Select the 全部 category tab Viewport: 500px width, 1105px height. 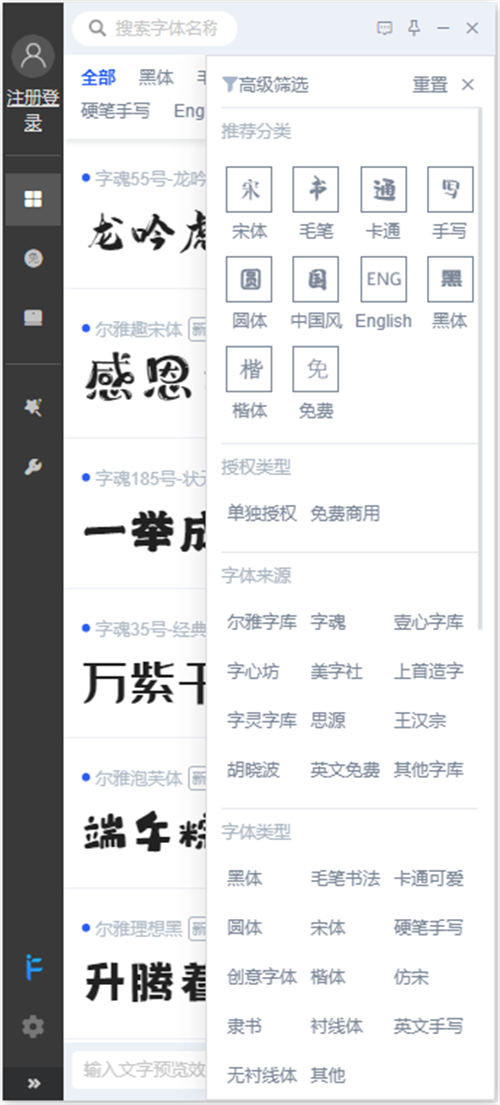[99, 78]
